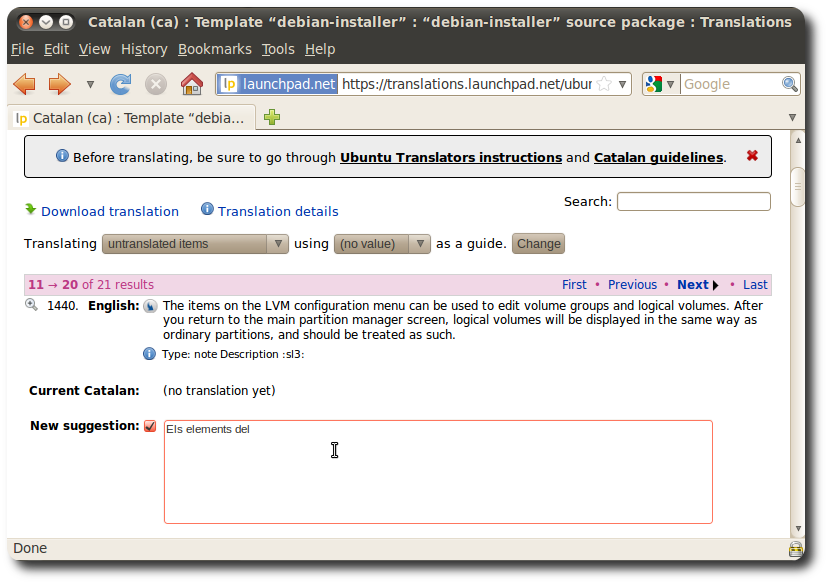Click the browser Forward arrow button

59,84
